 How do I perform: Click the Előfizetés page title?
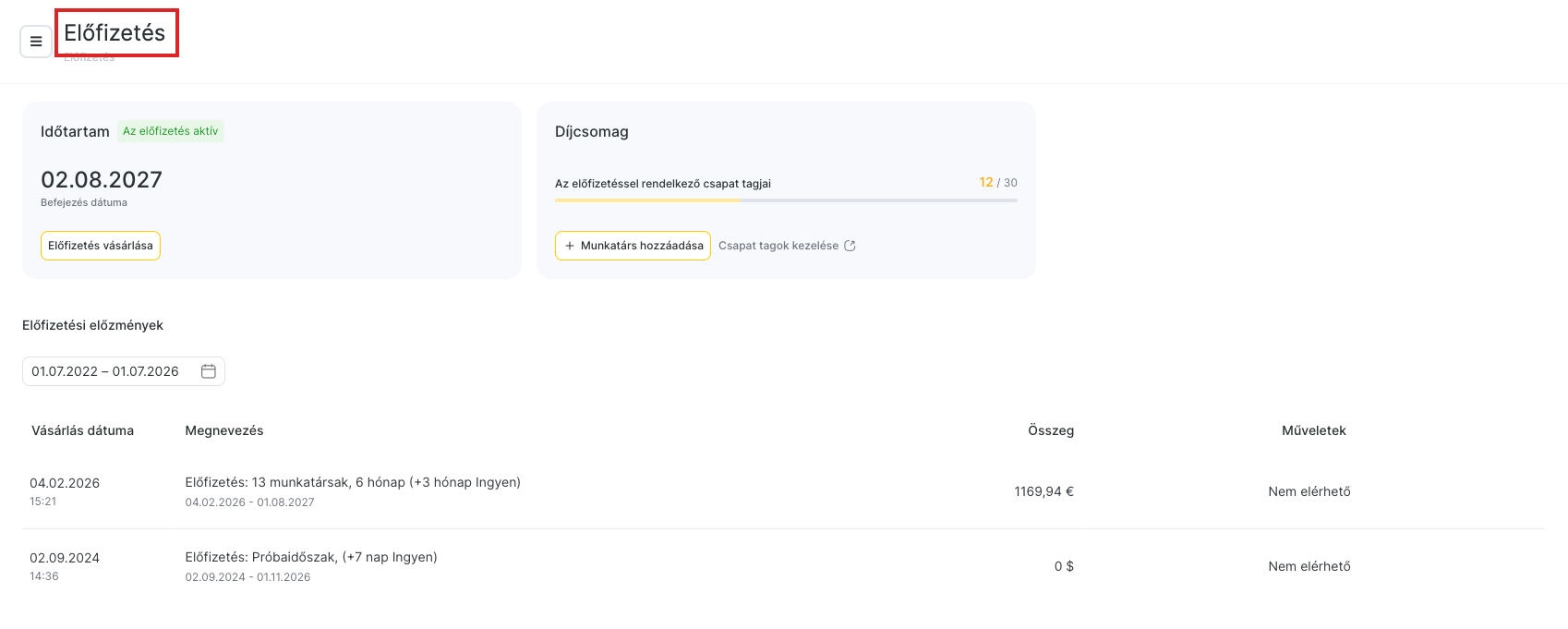coord(115,33)
